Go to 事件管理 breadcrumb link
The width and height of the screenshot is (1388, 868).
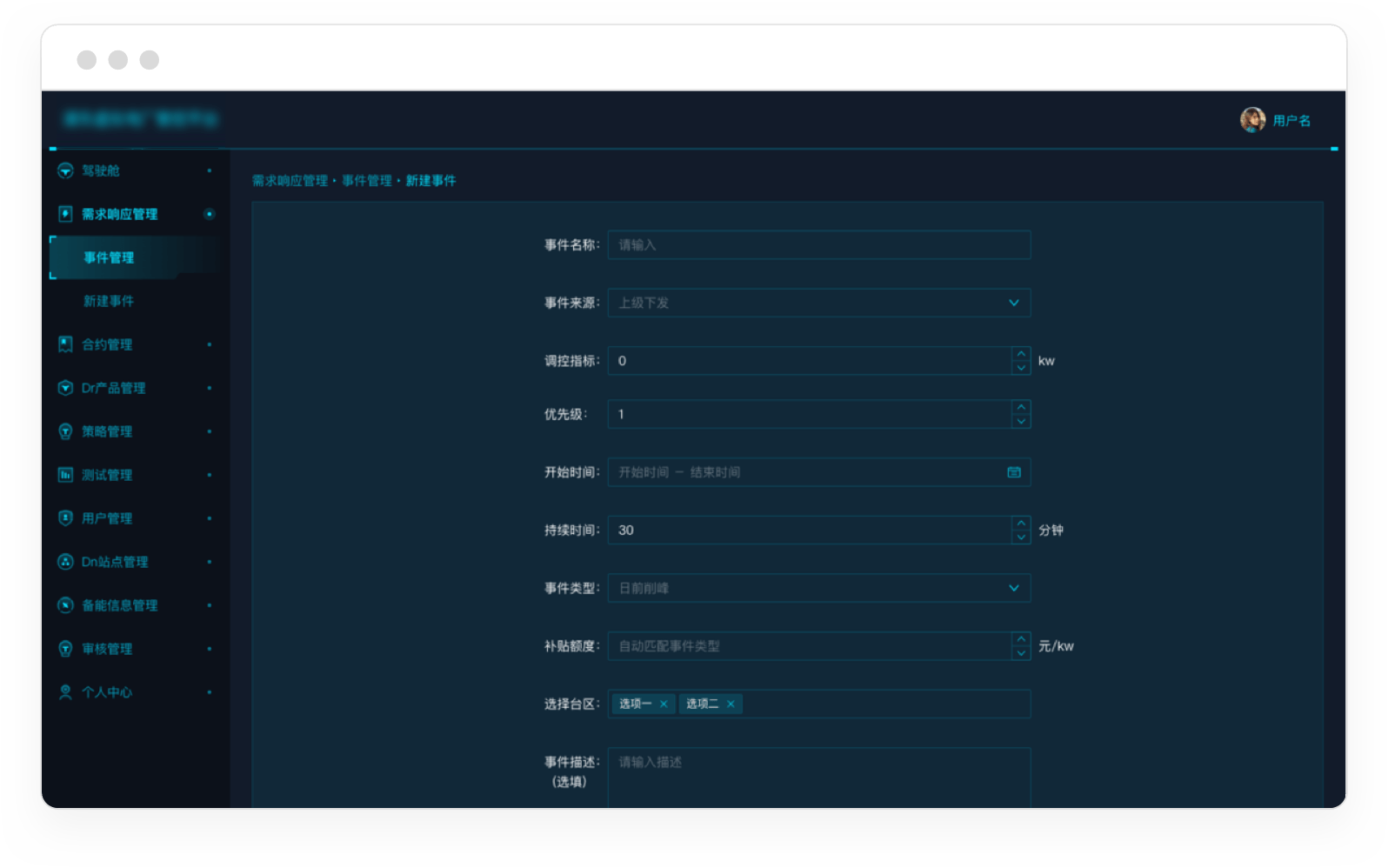pyautogui.click(x=367, y=181)
